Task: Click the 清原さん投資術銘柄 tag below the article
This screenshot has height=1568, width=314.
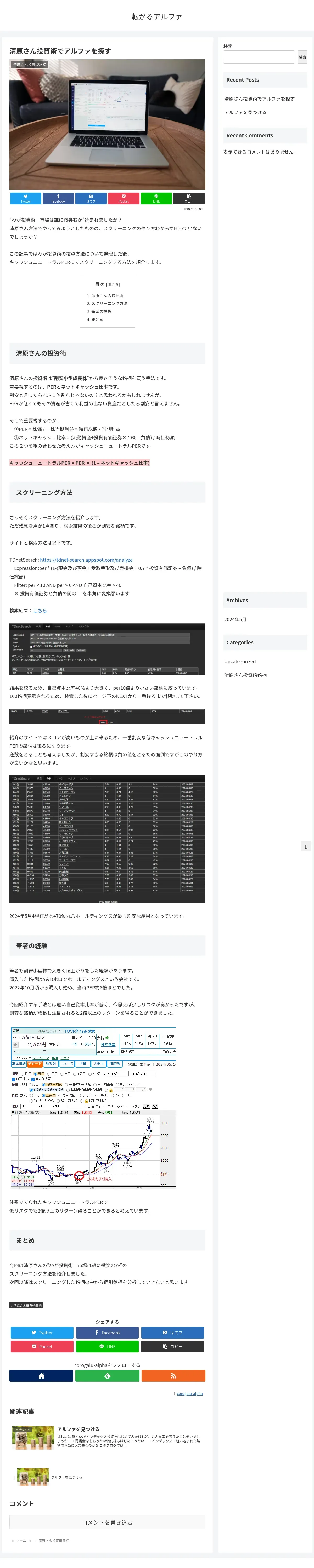Action: 26,1305
